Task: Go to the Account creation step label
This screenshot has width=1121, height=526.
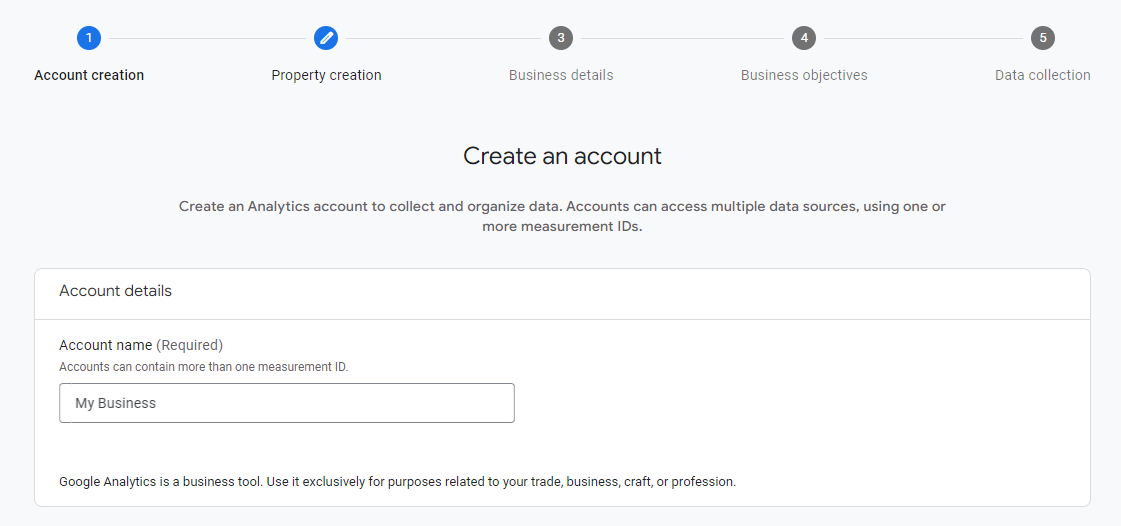Action: click(89, 75)
